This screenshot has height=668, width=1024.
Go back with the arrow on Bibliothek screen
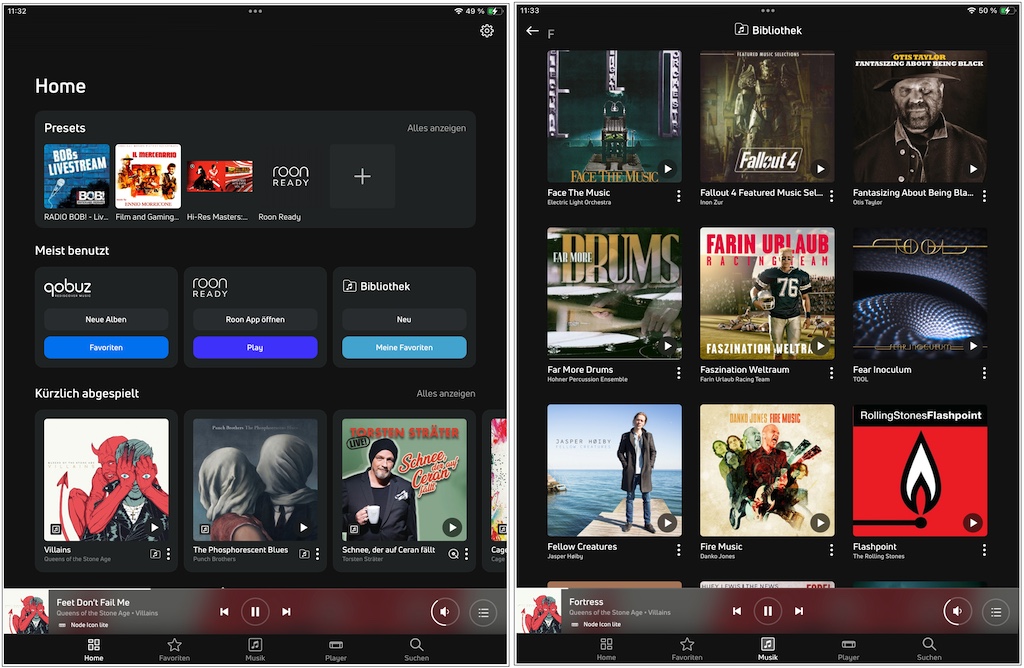[532, 31]
